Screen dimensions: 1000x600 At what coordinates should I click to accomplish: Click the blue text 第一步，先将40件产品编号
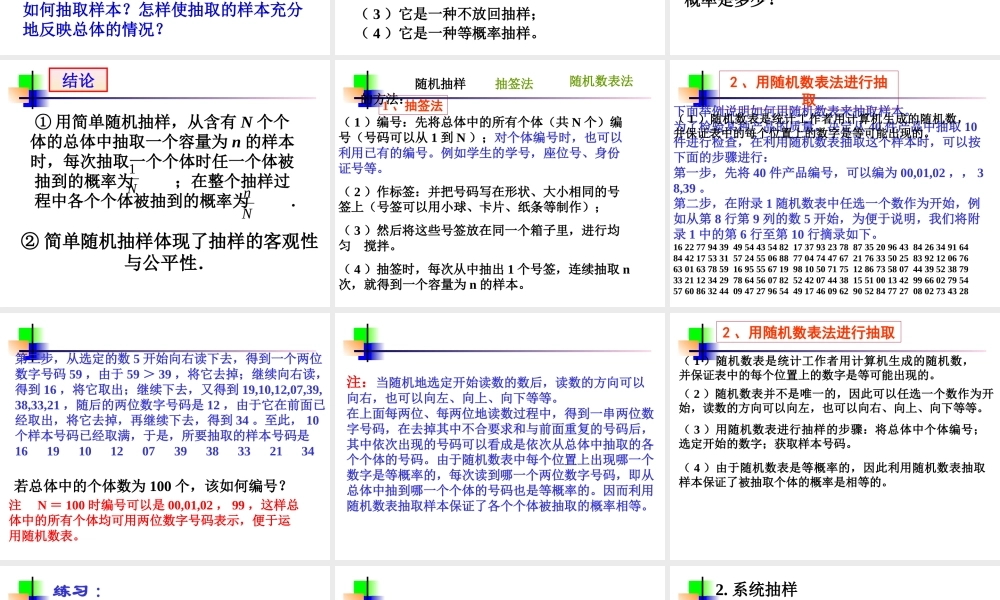pyautogui.click(x=828, y=180)
